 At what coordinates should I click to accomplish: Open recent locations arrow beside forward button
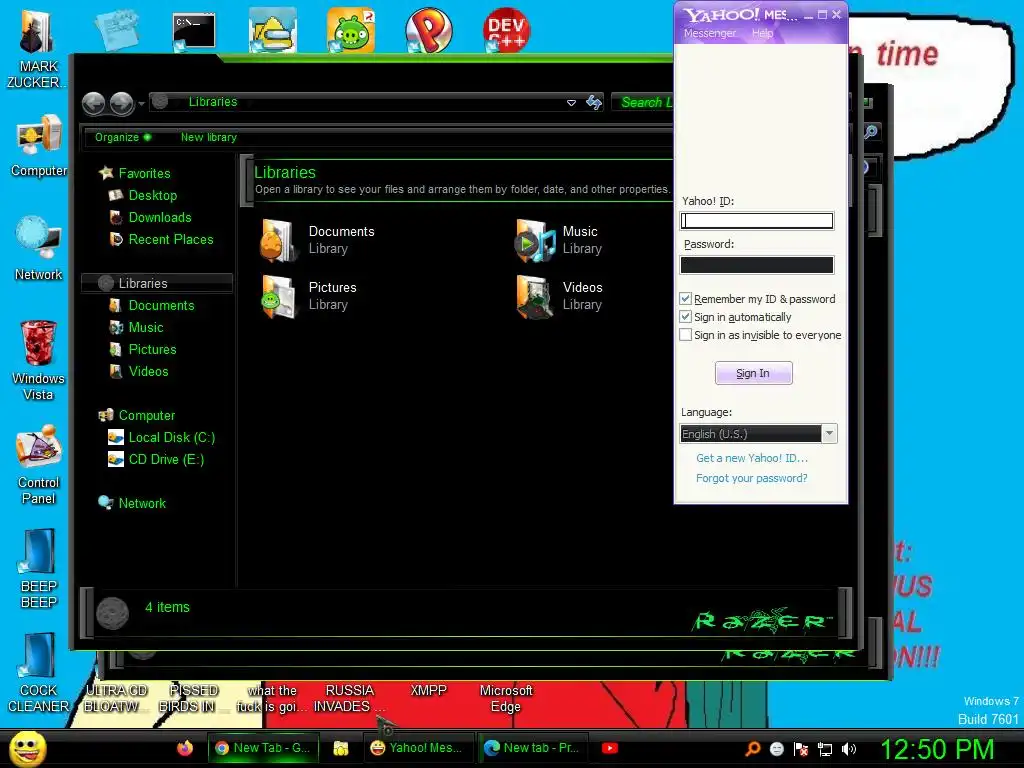[x=141, y=104]
